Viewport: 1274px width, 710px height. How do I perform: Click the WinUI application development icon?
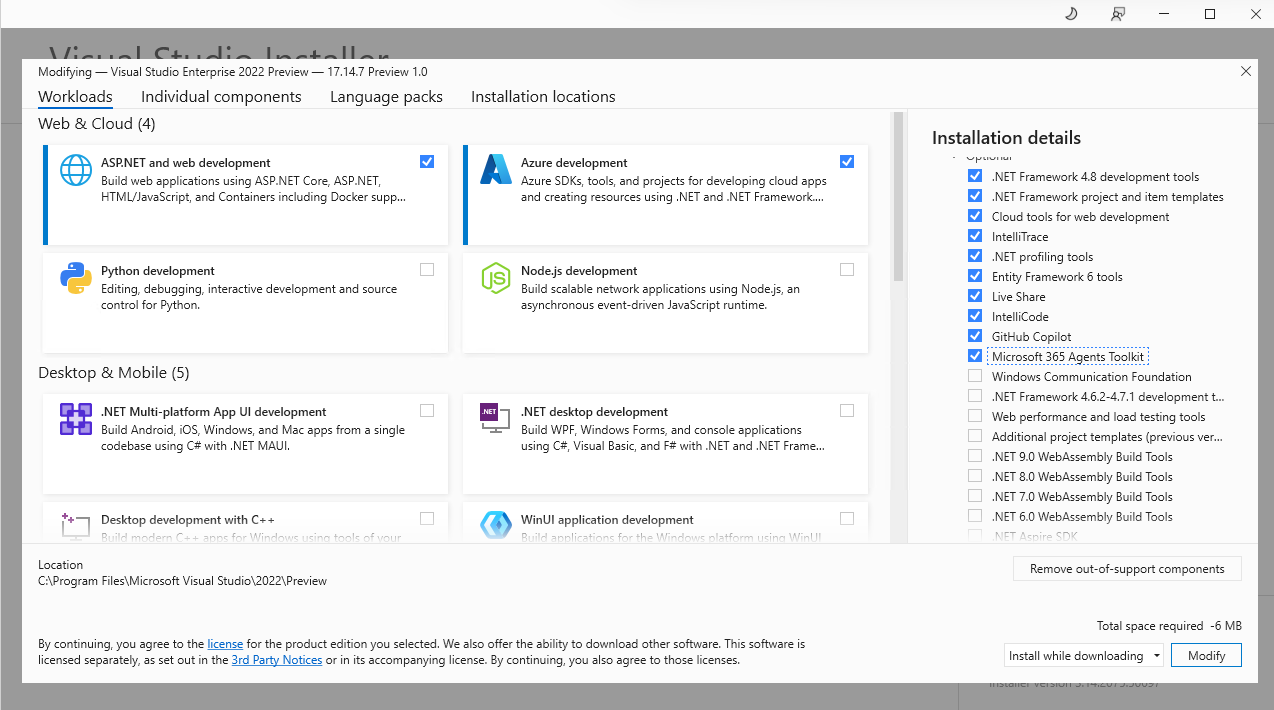[496, 525]
